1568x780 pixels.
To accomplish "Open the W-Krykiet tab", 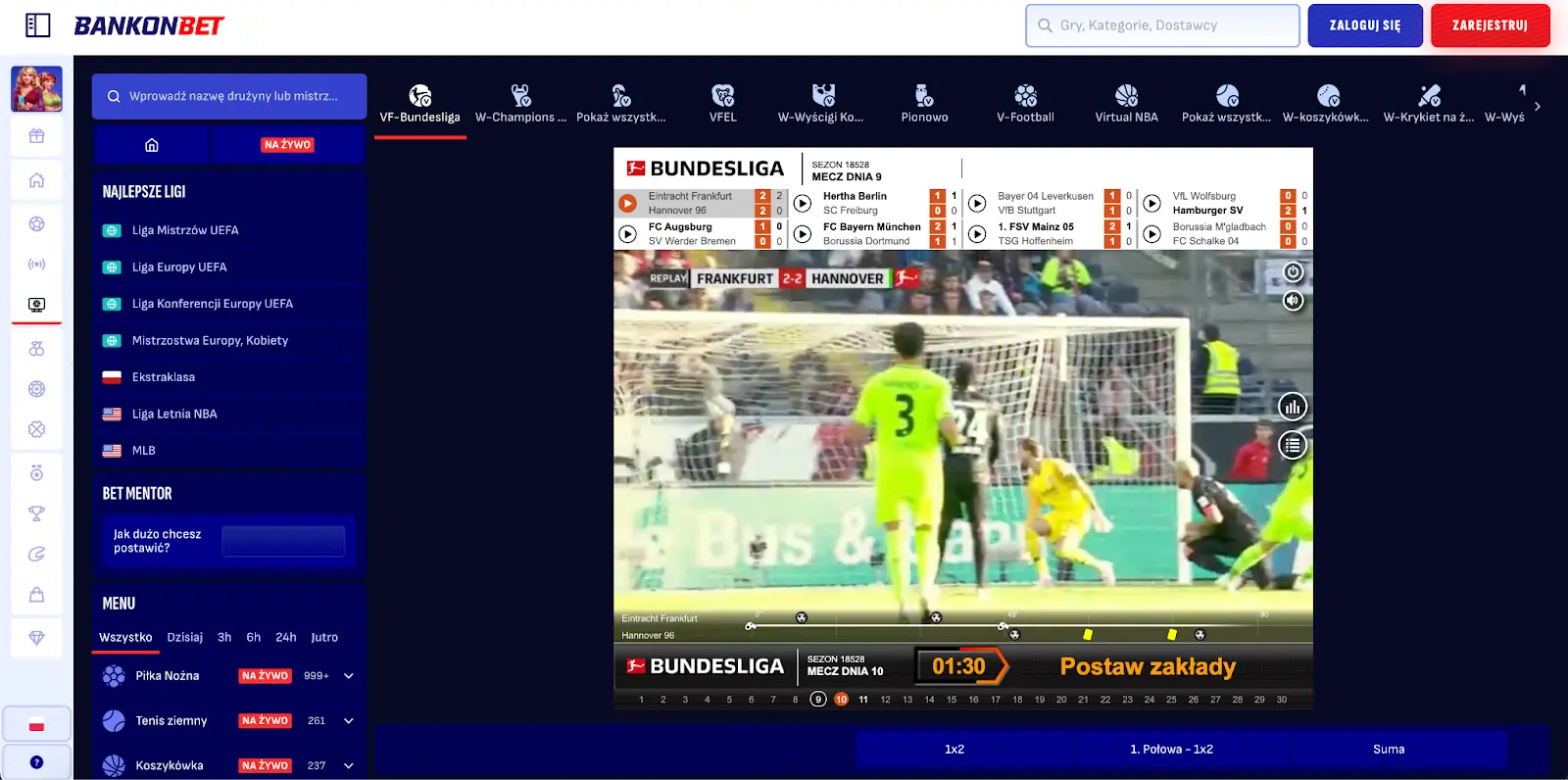I will click(1429, 104).
